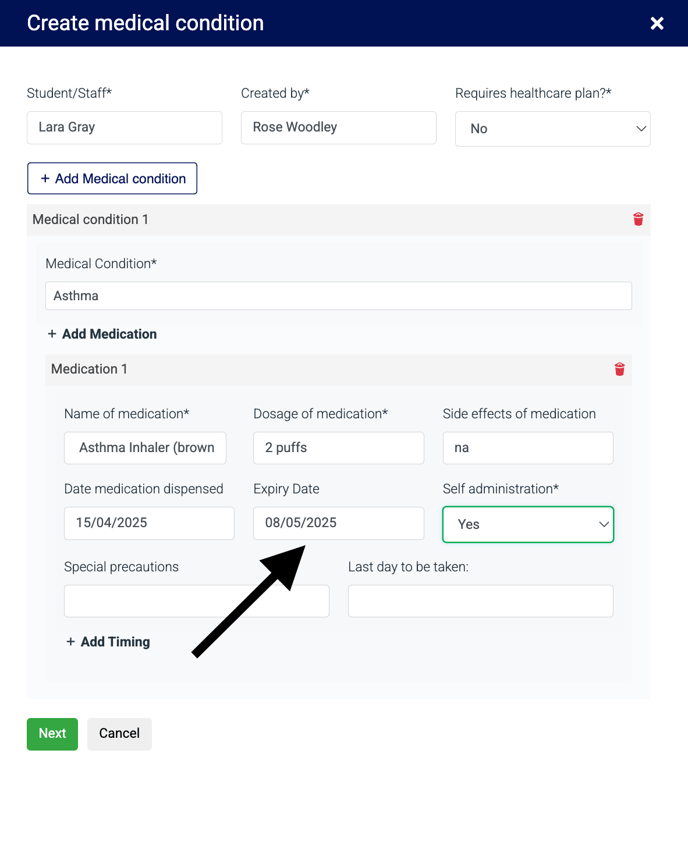The image size is (688, 846).
Task: Focus the Student/Staff field showing Lara Gray
Action: (125, 127)
